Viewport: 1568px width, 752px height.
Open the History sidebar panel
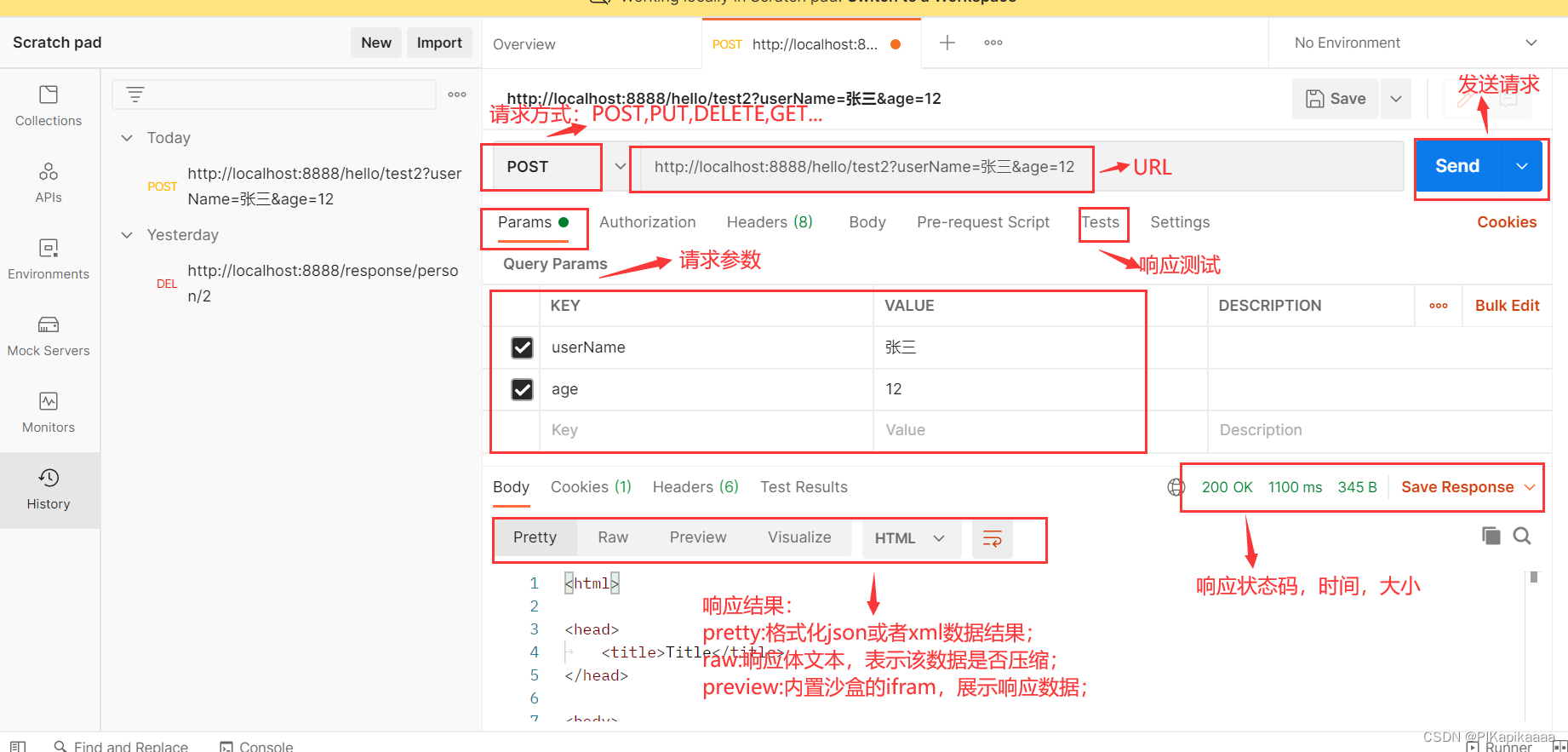49,490
